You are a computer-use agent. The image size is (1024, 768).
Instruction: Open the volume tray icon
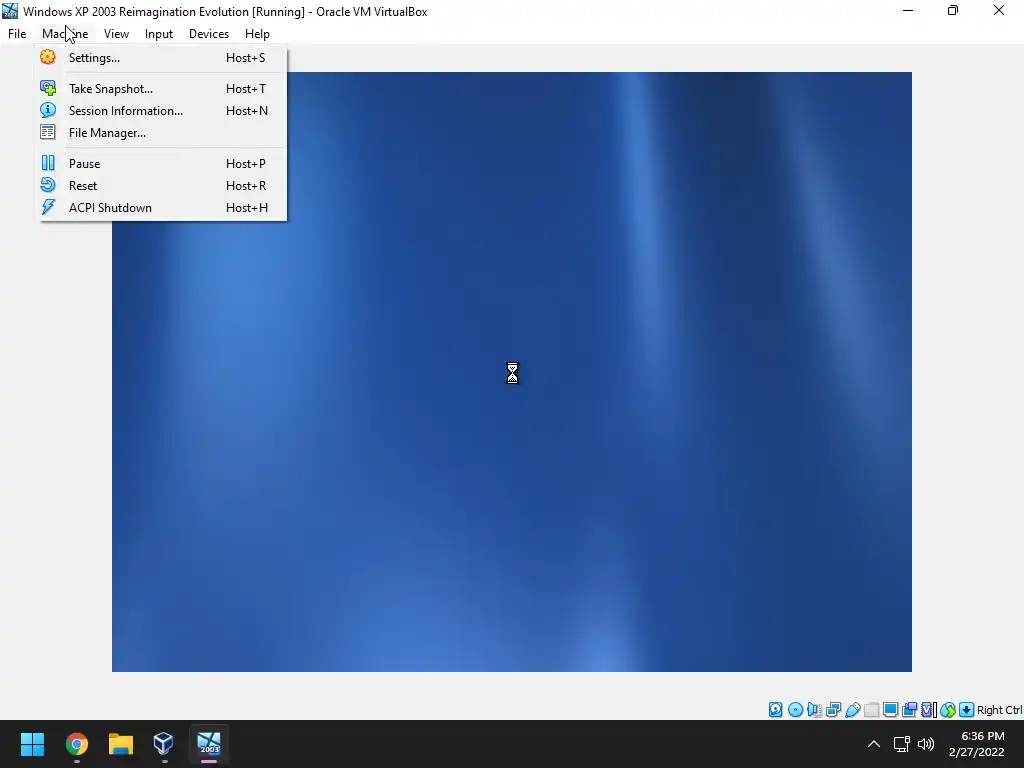(926, 744)
